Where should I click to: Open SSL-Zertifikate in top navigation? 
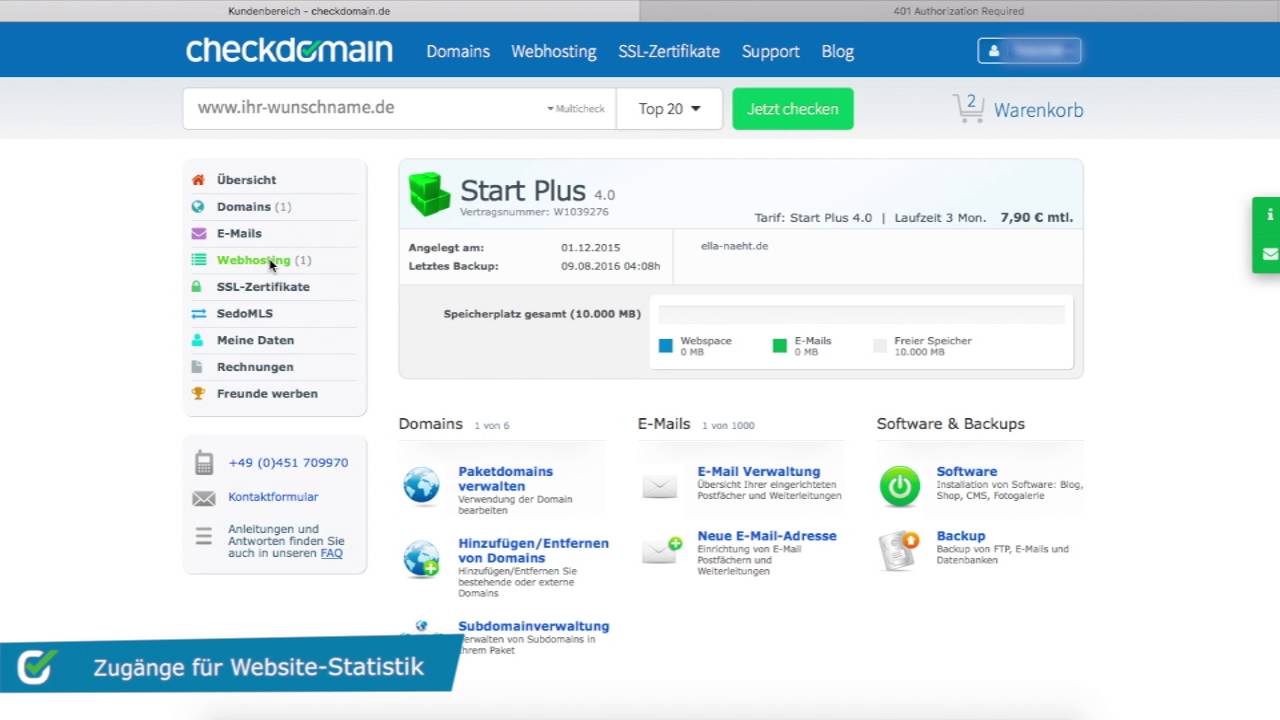[669, 51]
